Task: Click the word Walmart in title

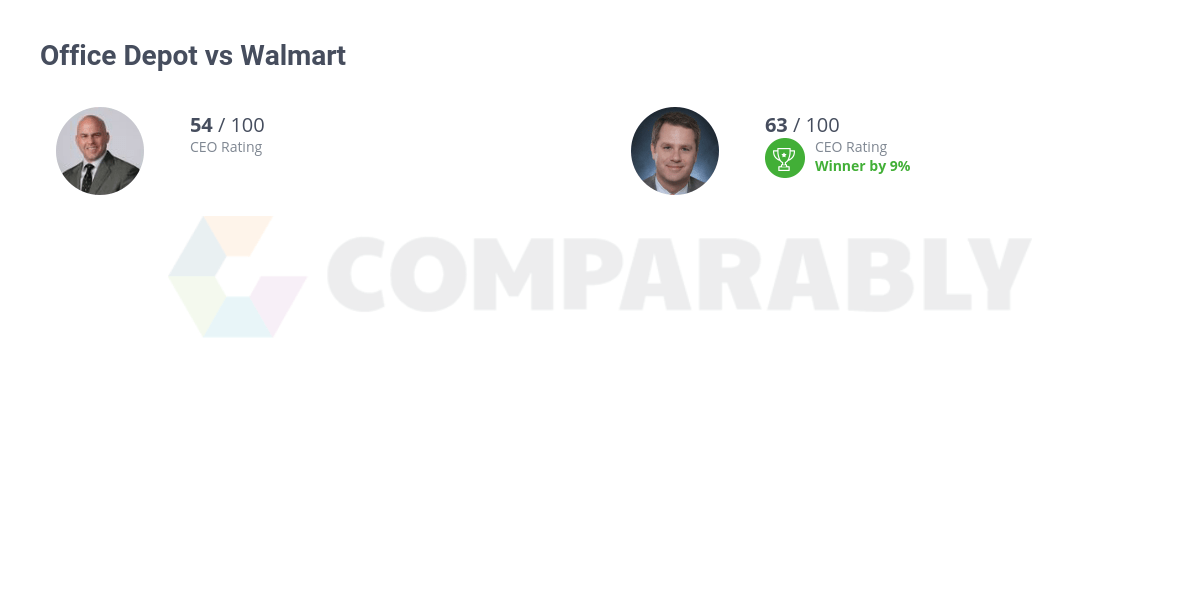Action: tap(293, 56)
